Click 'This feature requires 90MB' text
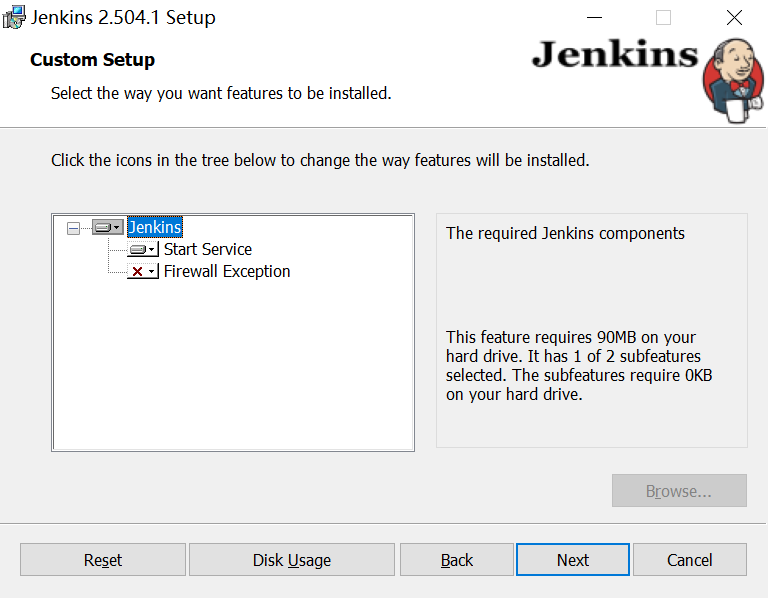This screenshot has width=768, height=598. coord(579,365)
